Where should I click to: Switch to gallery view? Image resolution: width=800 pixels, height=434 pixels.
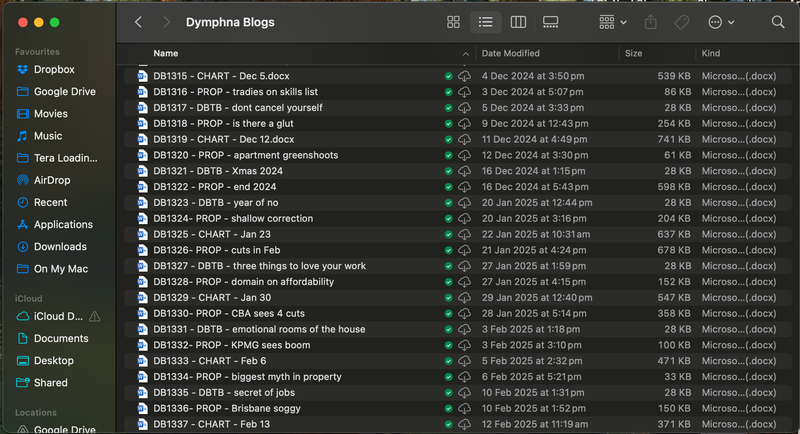tap(550, 22)
